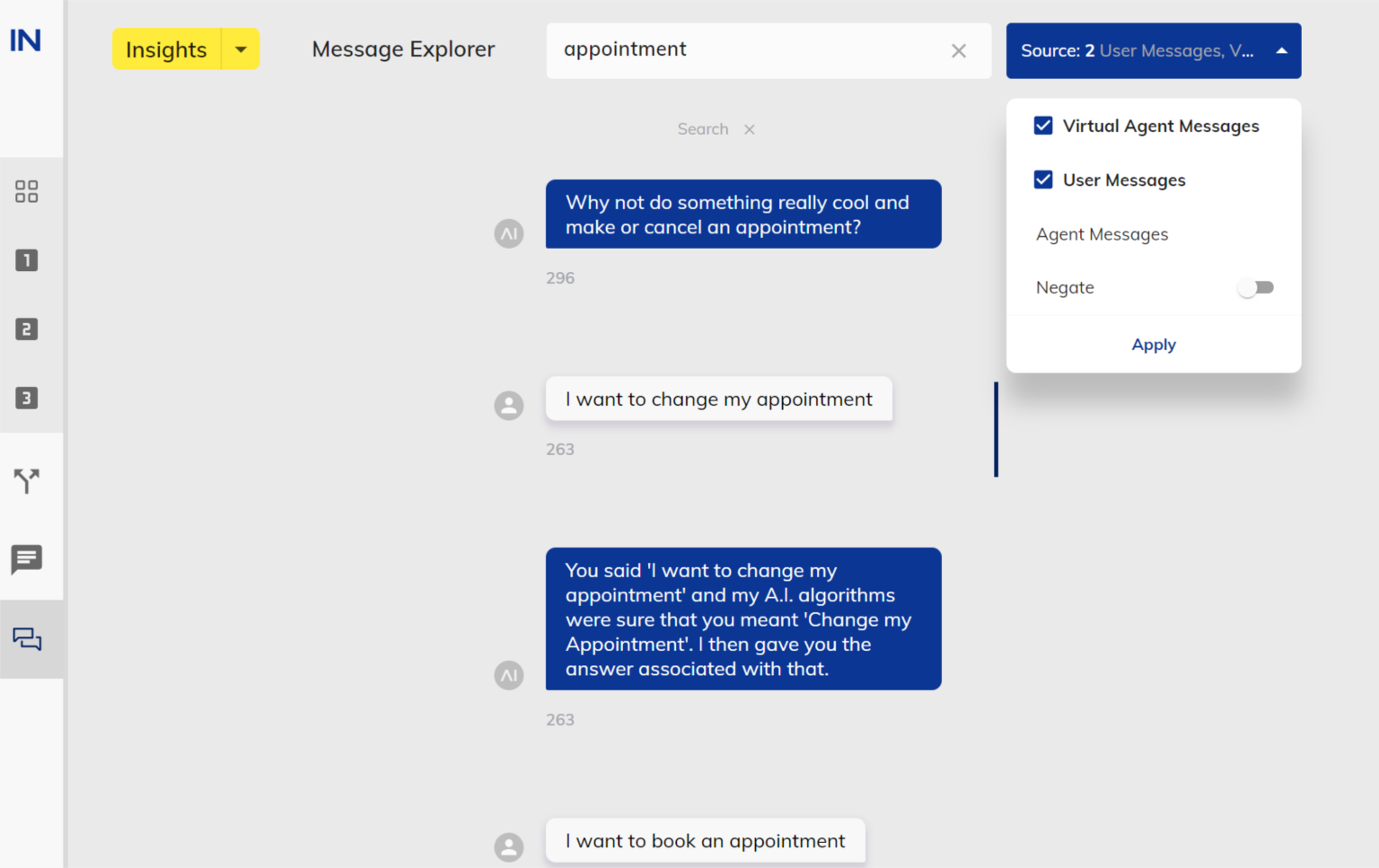Clear the appointment search with the X
Viewport: 1379px width, 868px height.
[x=958, y=51]
